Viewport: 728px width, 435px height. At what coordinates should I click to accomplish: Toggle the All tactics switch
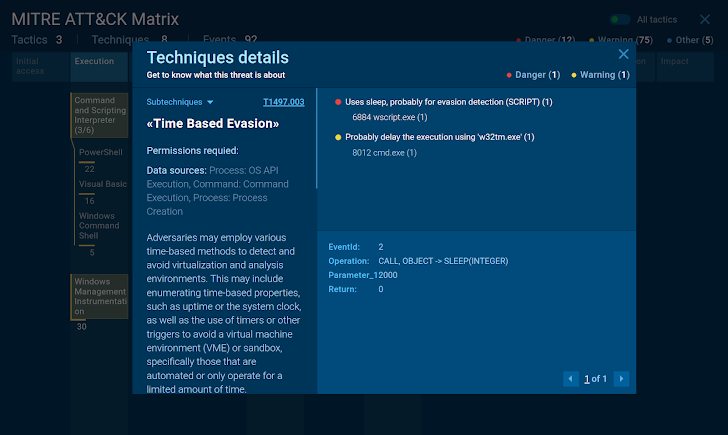click(x=621, y=19)
